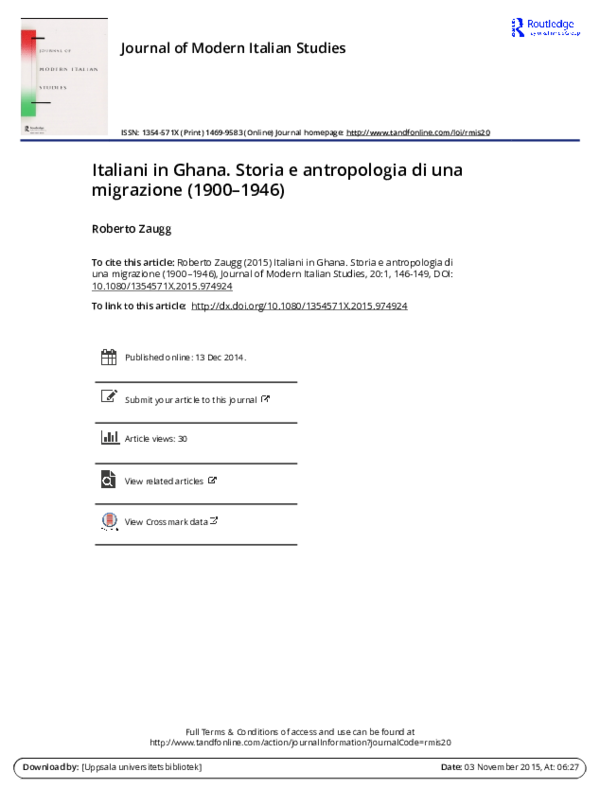Click the dark blue horizontal divider bar

[300, 140]
